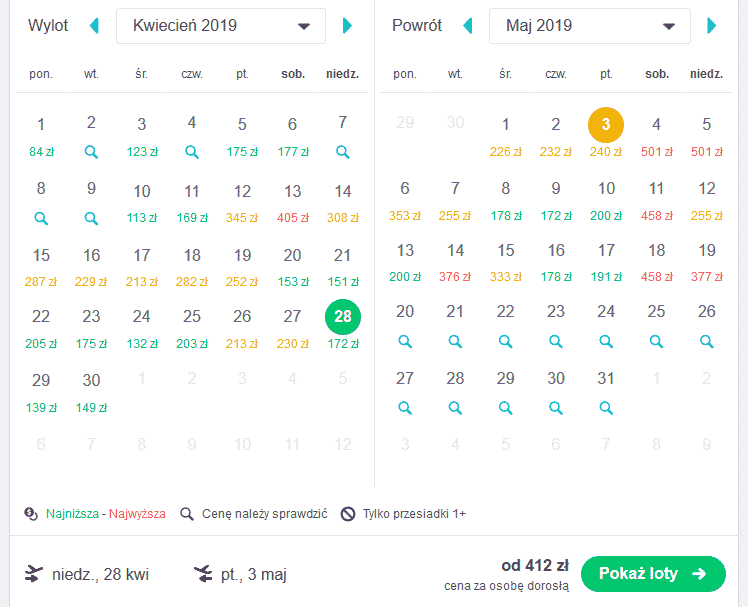Advance return calendar to next month
748x607 pixels.
pyautogui.click(x=712, y=26)
